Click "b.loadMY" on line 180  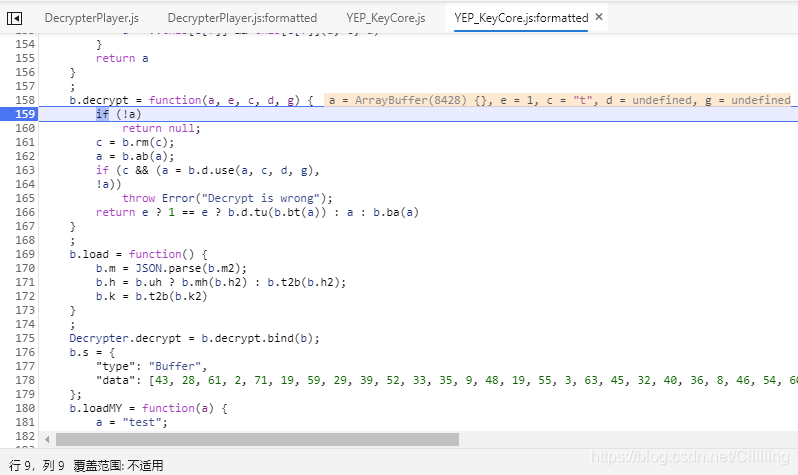(x=96, y=408)
